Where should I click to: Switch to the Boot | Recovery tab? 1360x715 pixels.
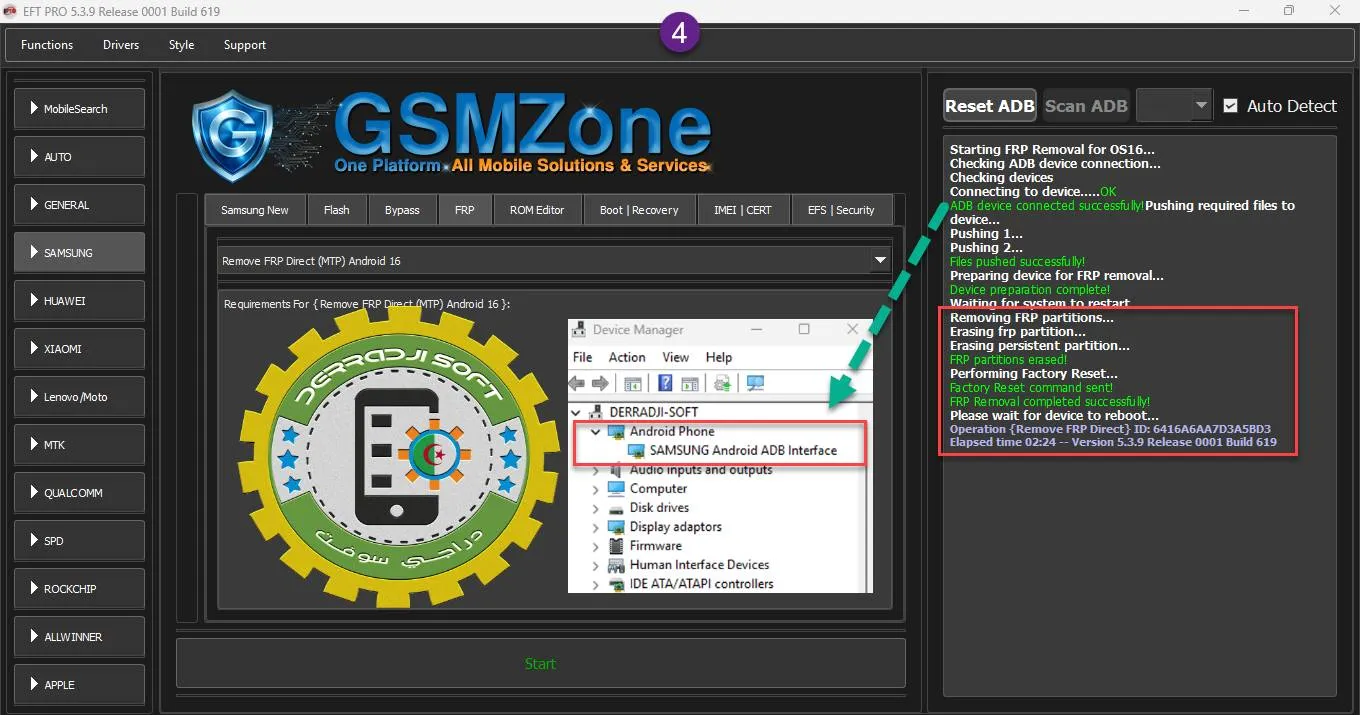point(638,210)
